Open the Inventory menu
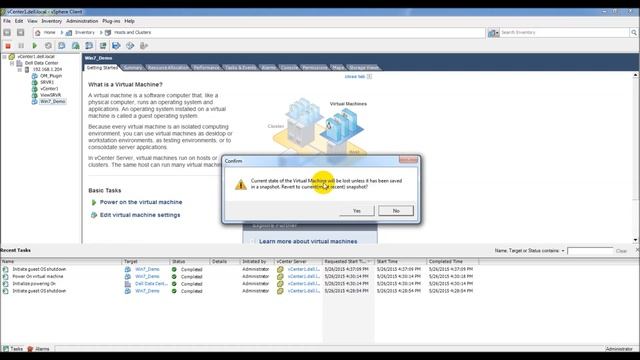Screen dimensions: 640x360 [51, 21]
